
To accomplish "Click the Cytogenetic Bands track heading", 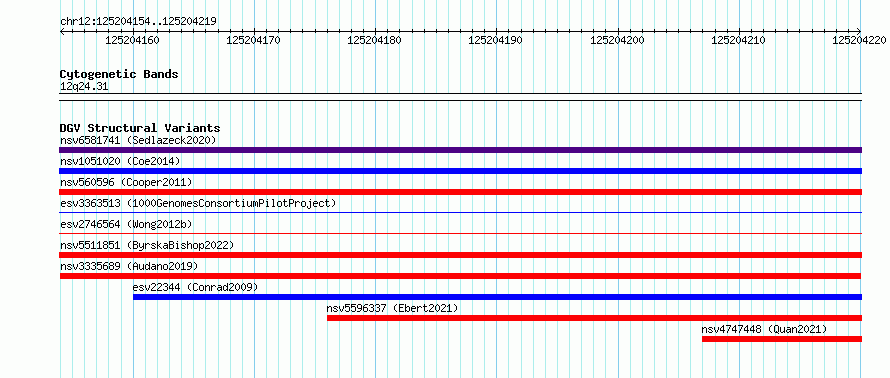I will click(x=119, y=74).
